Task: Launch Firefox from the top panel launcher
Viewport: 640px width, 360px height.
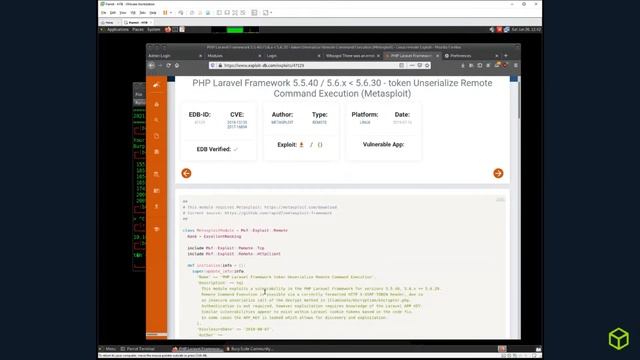Action: pos(168,29)
